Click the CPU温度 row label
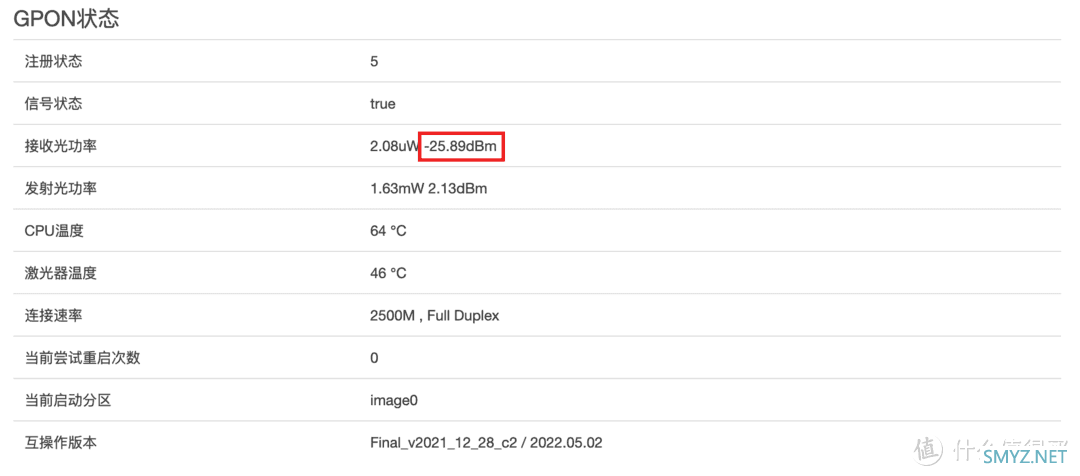Screen dimensions: 1080x476 coord(54,231)
